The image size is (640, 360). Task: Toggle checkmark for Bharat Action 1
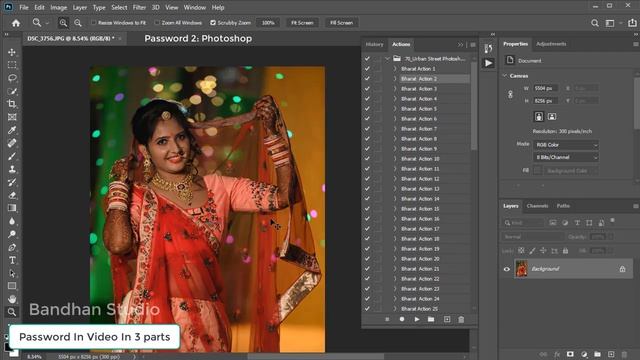click(367, 69)
